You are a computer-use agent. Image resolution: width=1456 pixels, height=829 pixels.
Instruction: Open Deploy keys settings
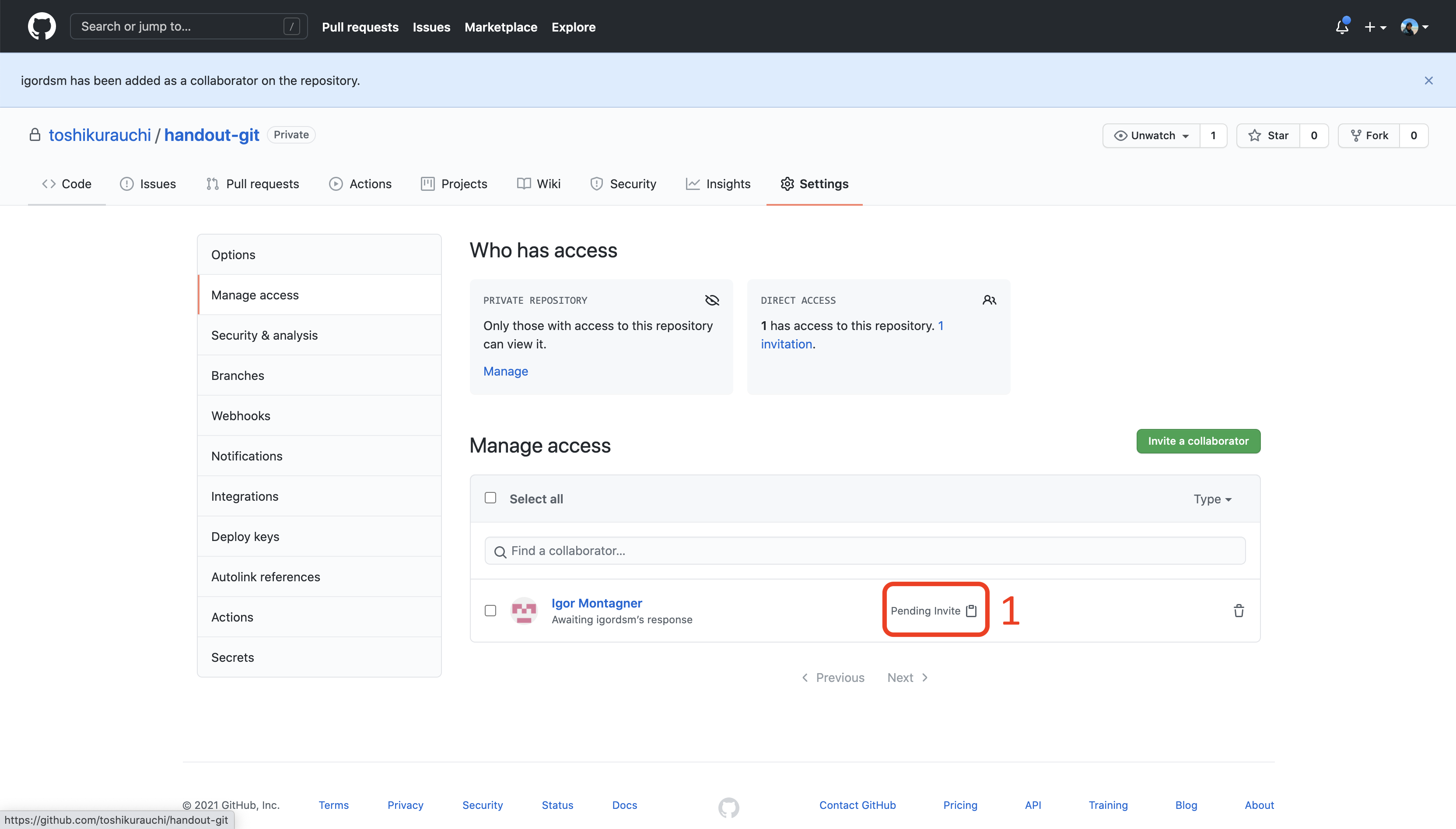click(x=319, y=536)
